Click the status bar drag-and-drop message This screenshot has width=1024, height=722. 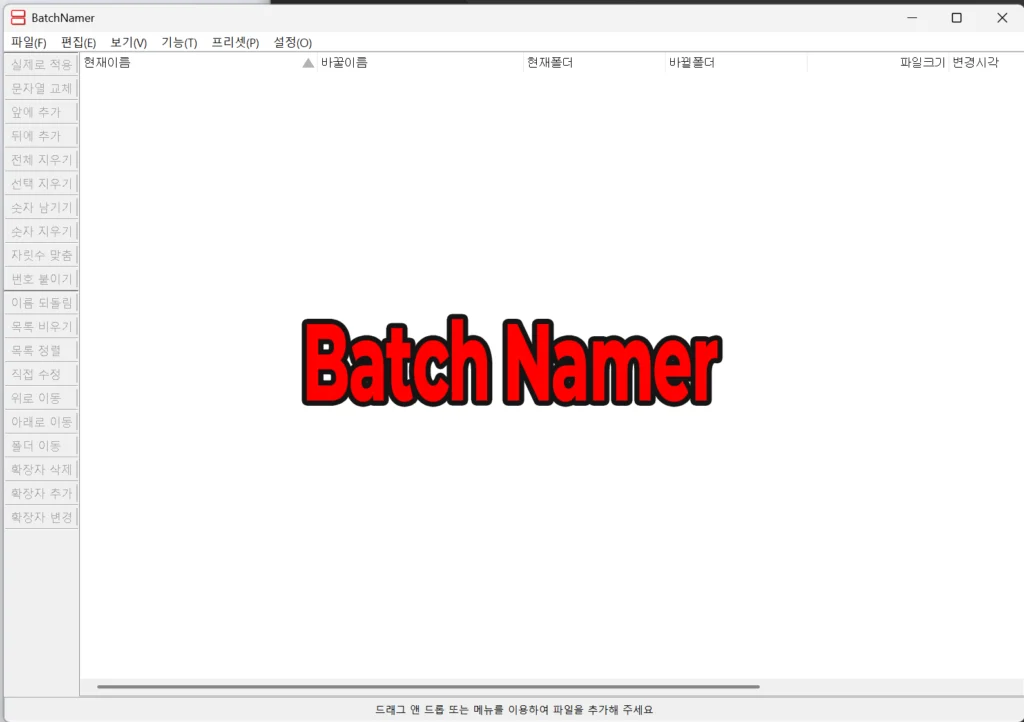tap(514, 710)
